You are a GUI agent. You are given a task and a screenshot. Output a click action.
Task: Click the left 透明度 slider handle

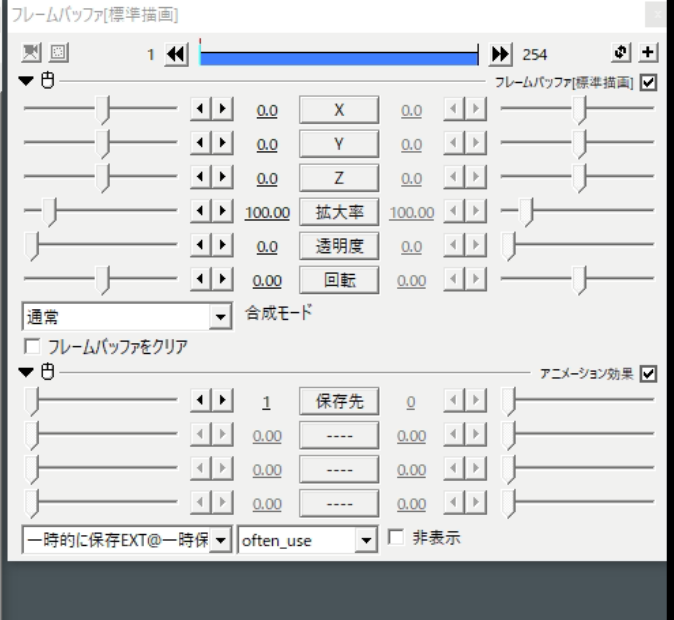coord(32,246)
